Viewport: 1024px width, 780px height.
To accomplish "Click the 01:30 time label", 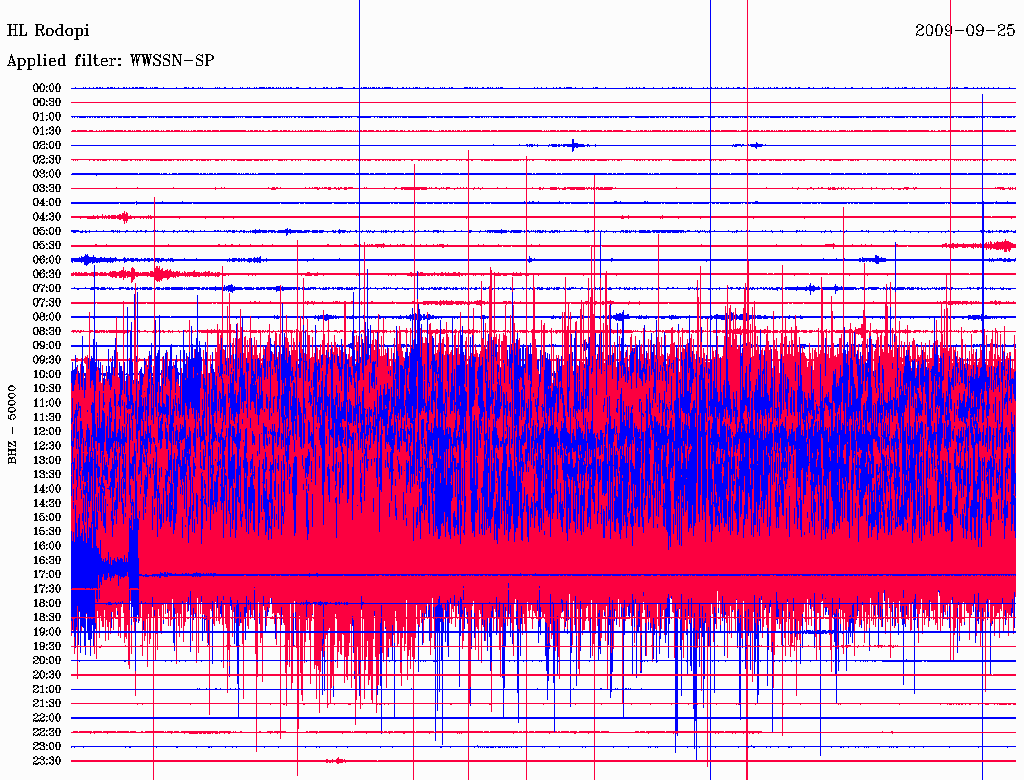I will tap(46, 131).
